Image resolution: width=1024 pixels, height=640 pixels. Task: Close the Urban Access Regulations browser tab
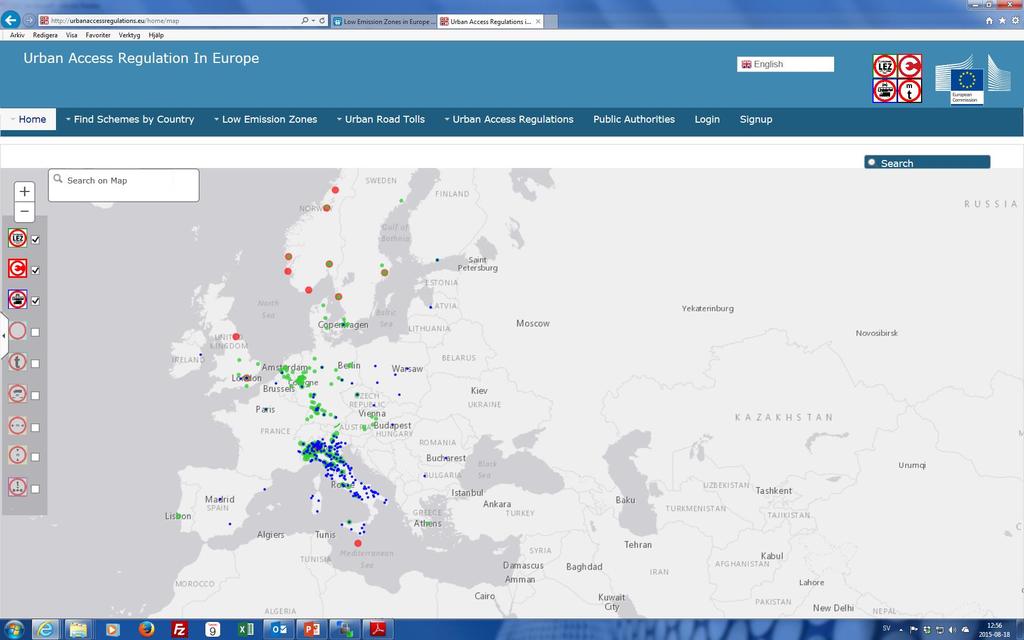coord(538,22)
